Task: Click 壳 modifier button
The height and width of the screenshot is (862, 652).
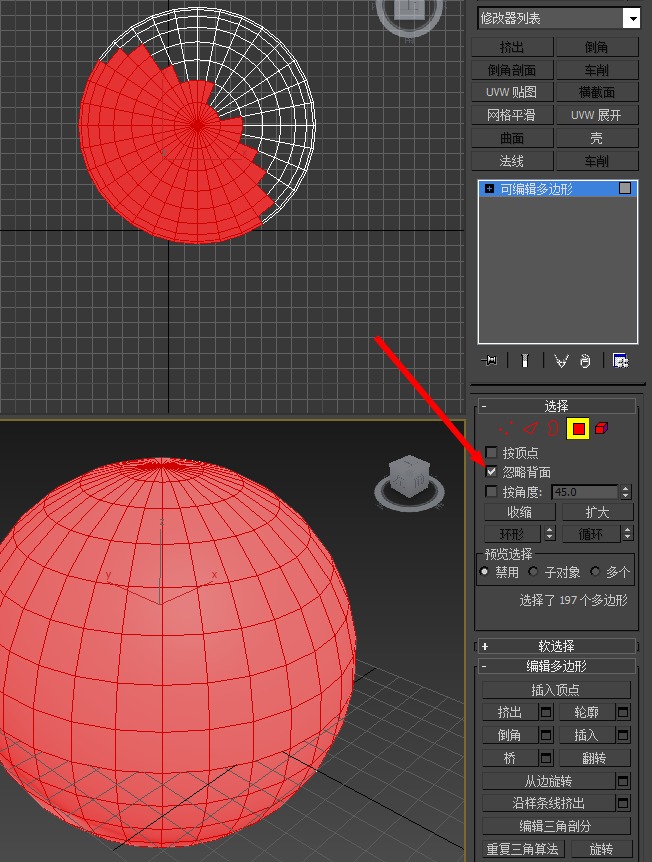Action: click(597, 138)
